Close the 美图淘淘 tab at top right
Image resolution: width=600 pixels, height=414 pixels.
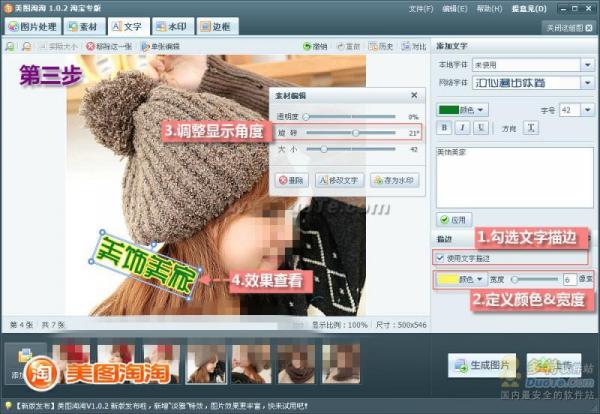pos(589,28)
